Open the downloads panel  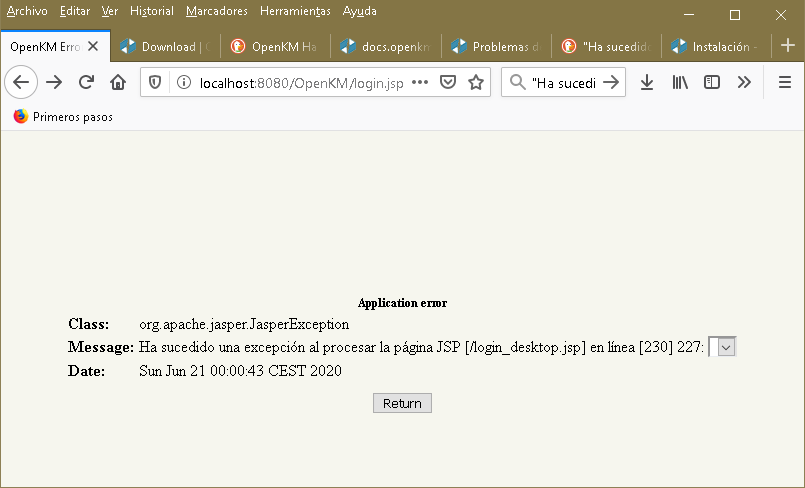[x=647, y=82]
